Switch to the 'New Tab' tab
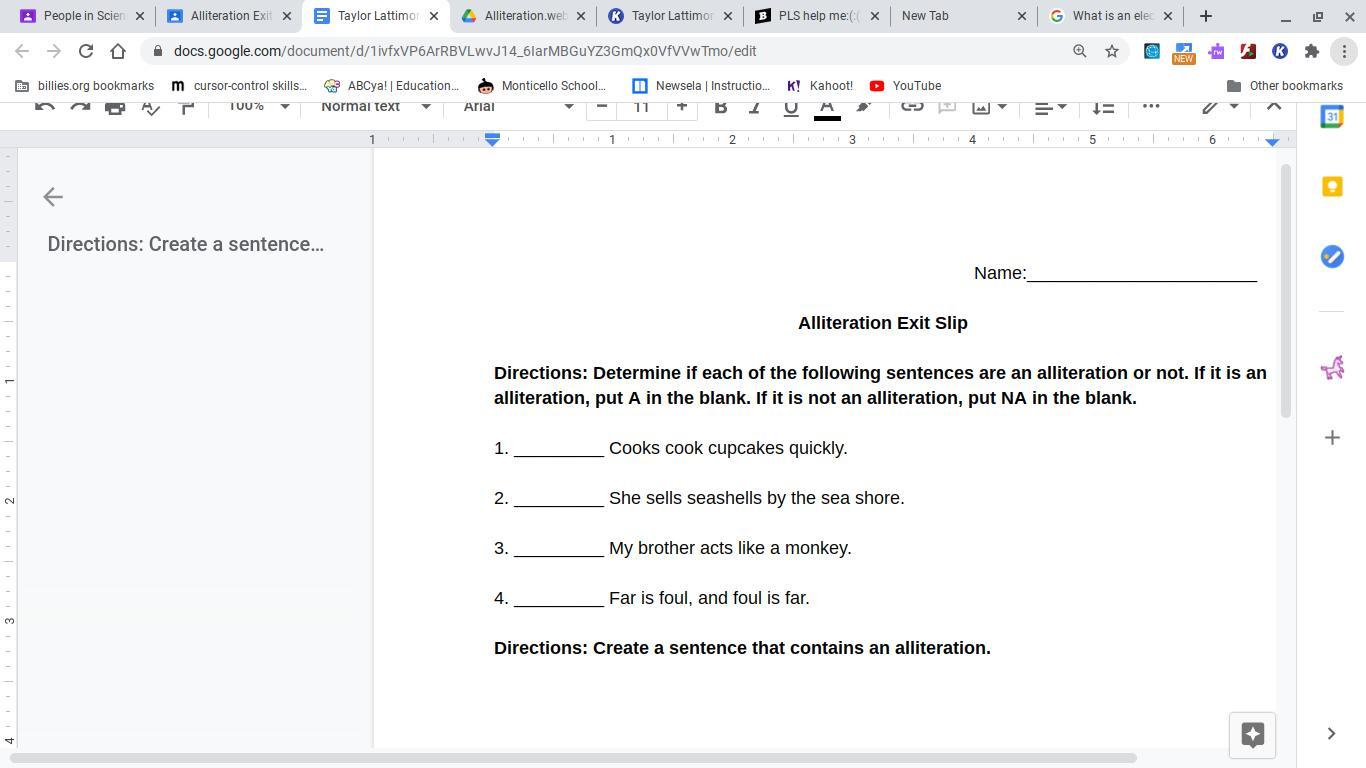The width and height of the screenshot is (1366, 768). tap(964, 16)
